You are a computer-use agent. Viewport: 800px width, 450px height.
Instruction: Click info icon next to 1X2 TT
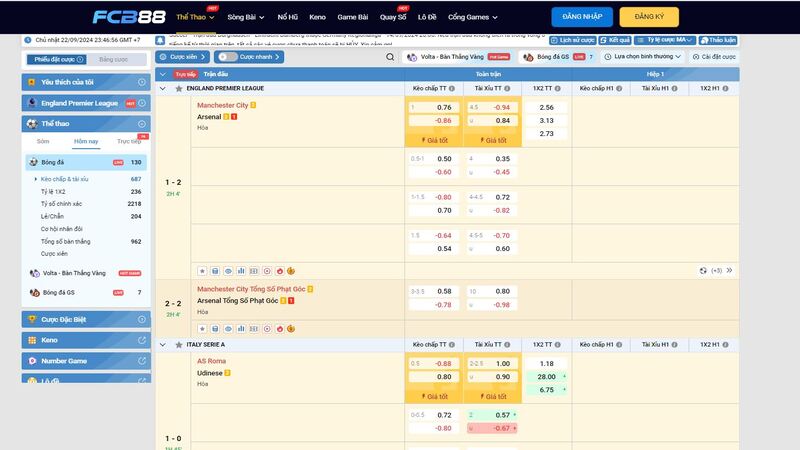tap(558, 89)
